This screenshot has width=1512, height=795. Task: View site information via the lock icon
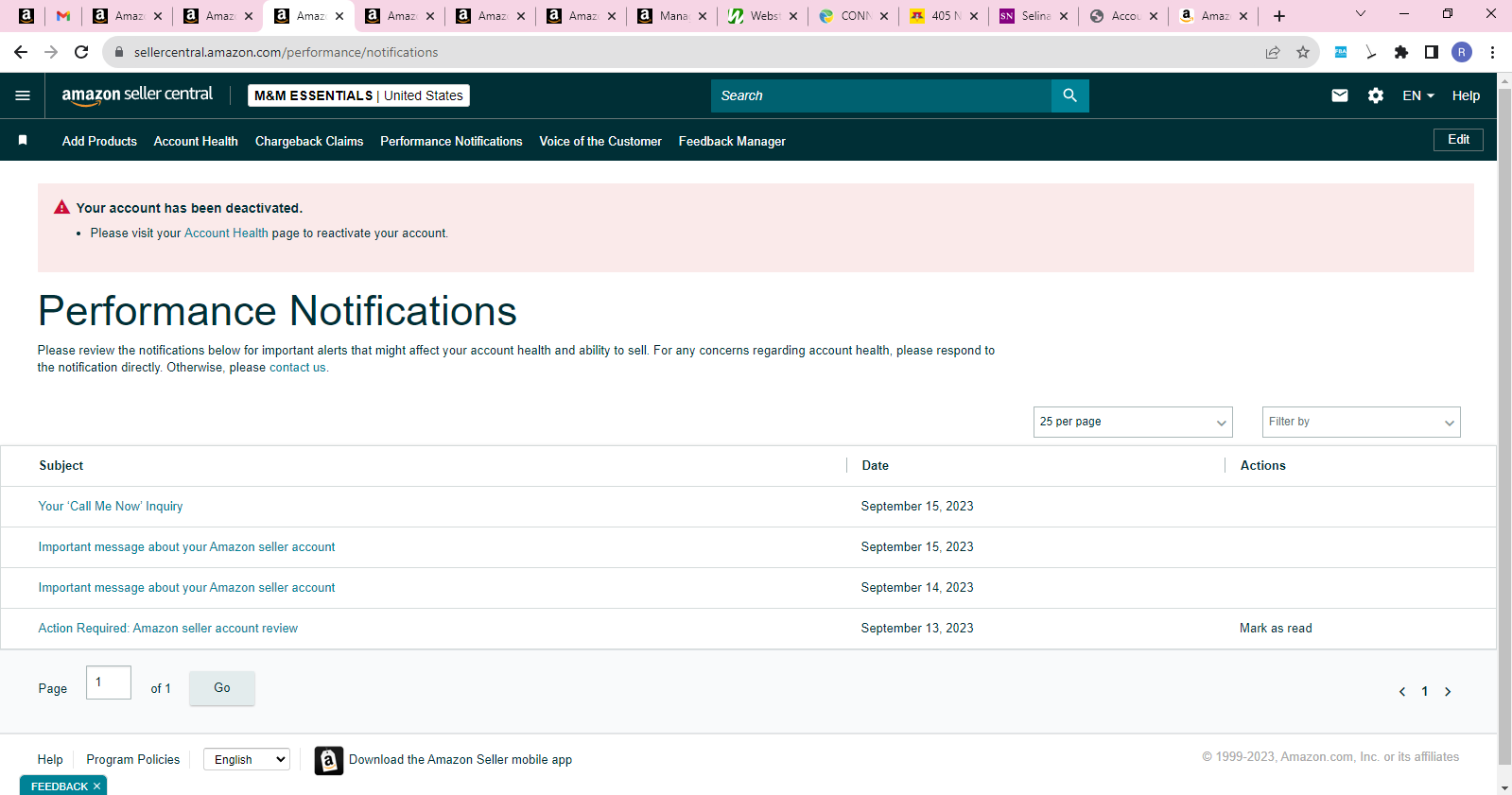pos(119,52)
